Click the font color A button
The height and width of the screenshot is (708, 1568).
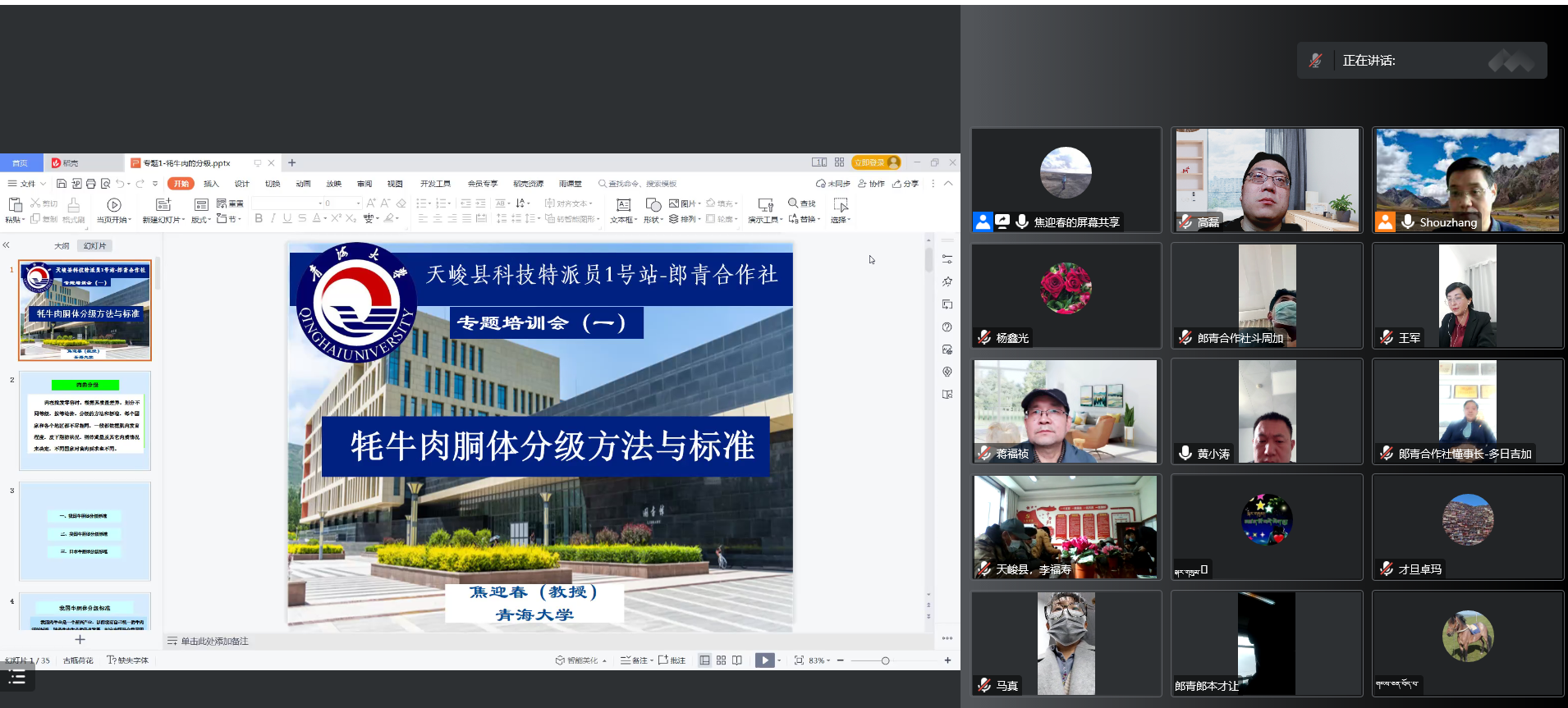point(317,218)
